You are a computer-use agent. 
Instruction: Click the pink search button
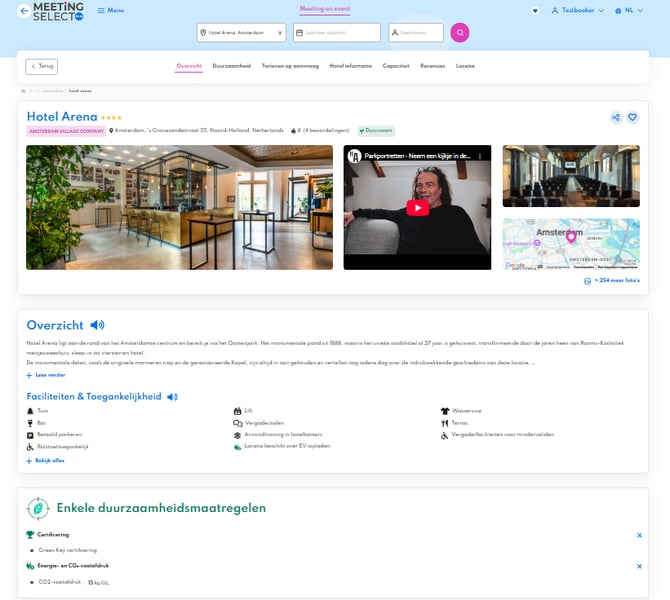click(459, 33)
